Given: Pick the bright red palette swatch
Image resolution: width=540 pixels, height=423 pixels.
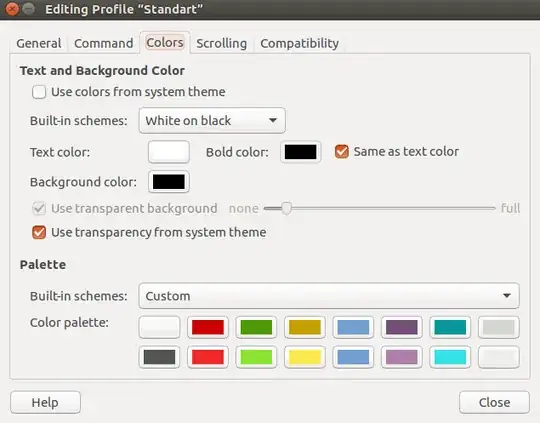Looking at the screenshot, I should click(x=208, y=357).
